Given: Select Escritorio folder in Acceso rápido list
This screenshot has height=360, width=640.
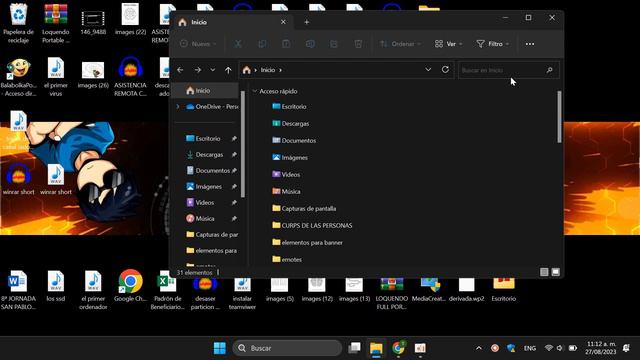Looking at the screenshot, I should (289, 107).
